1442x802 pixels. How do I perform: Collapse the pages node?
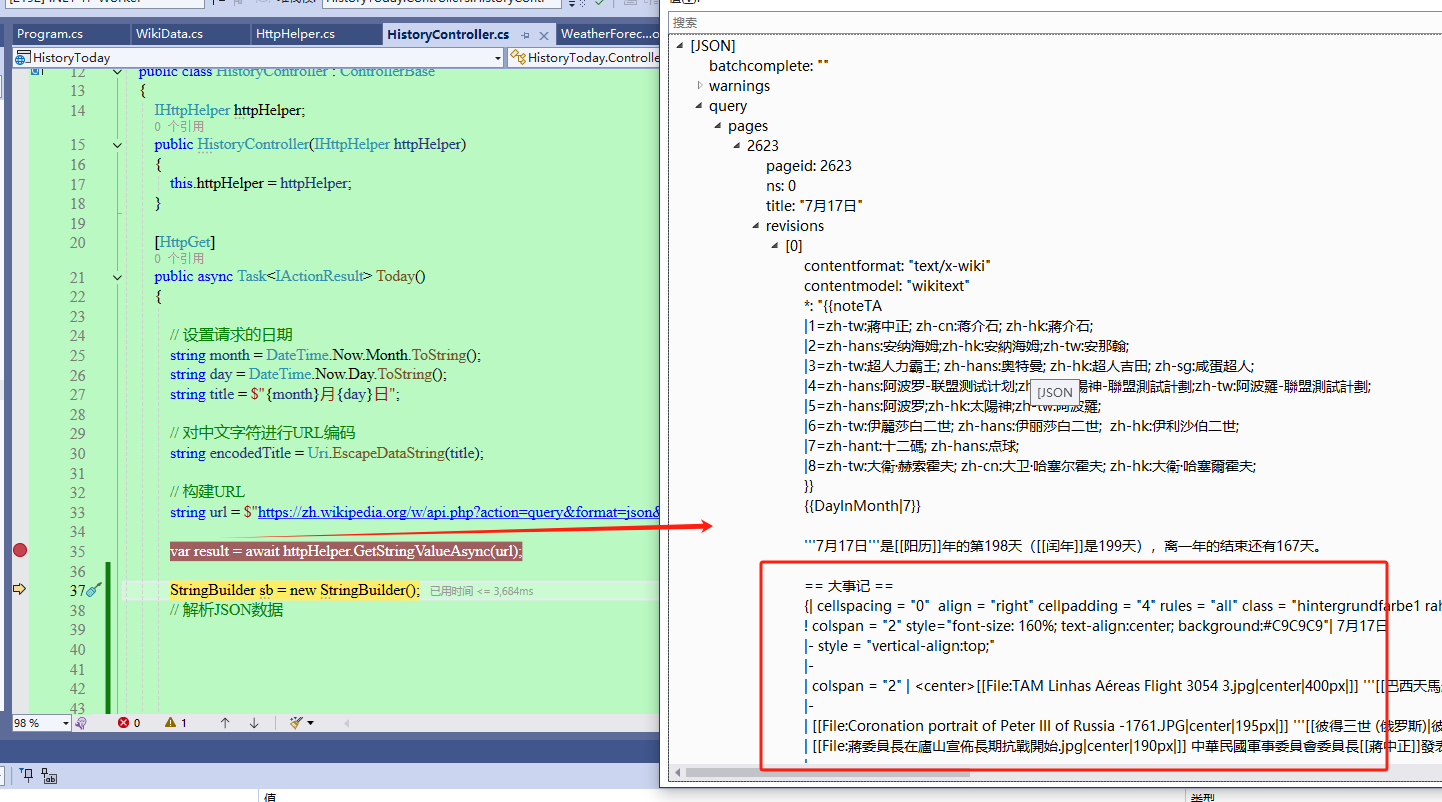pos(719,126)
